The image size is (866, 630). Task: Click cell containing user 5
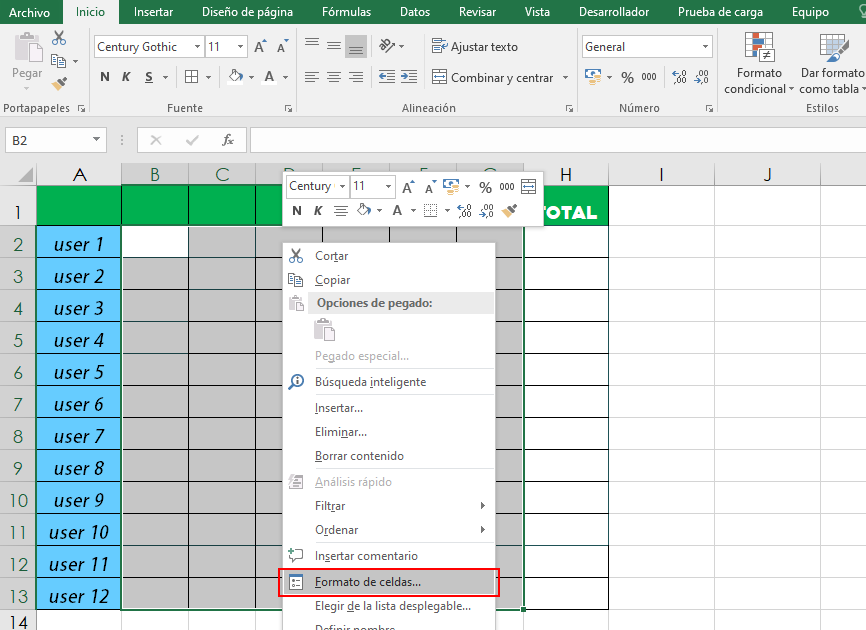[x=79, y=372]
